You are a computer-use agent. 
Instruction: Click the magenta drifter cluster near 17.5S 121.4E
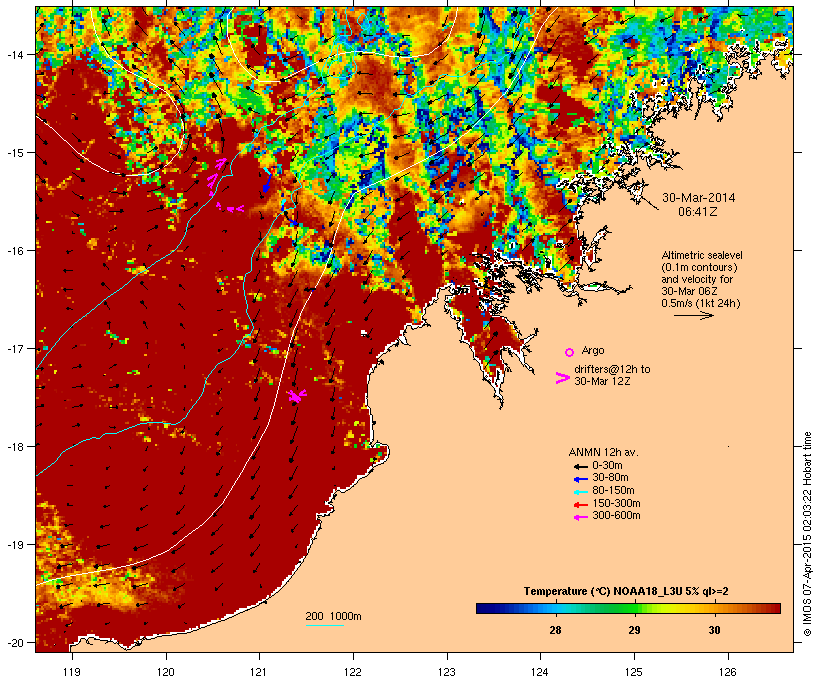[x=297, y=395]
